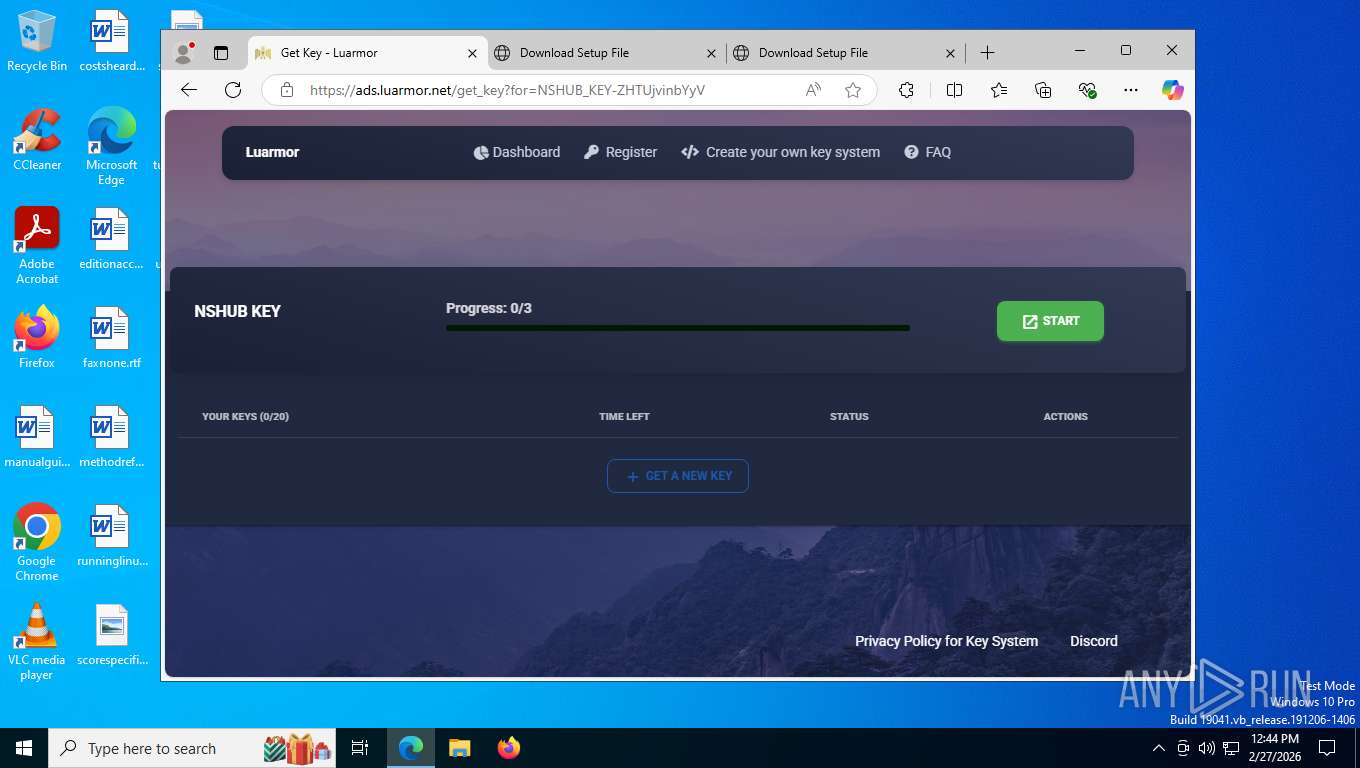Open the Register nav link

pos(621,152)
